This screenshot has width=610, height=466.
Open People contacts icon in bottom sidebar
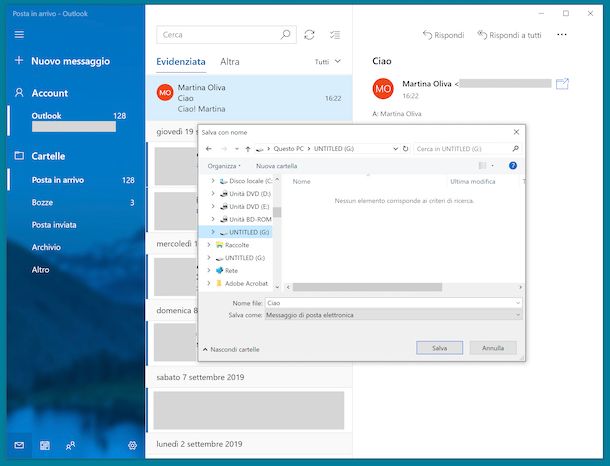[x=70, y=445]
